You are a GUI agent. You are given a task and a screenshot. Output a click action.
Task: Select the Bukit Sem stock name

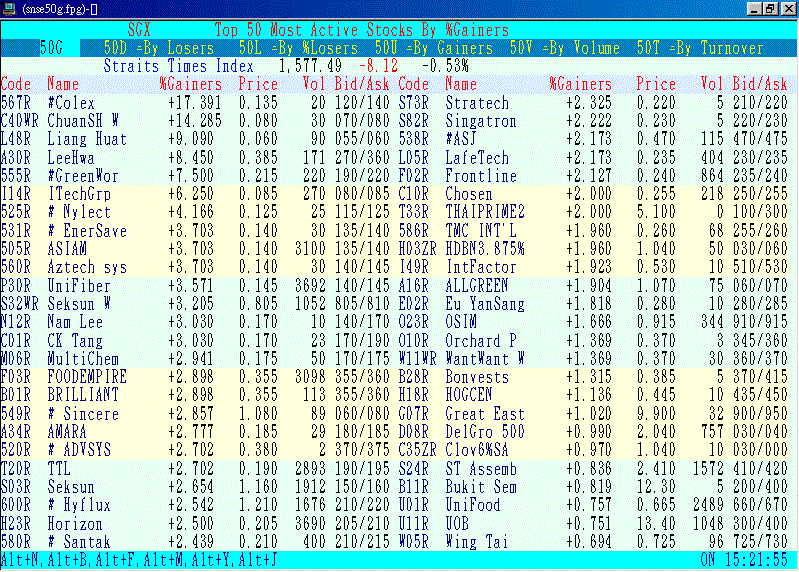click(481, 487)
